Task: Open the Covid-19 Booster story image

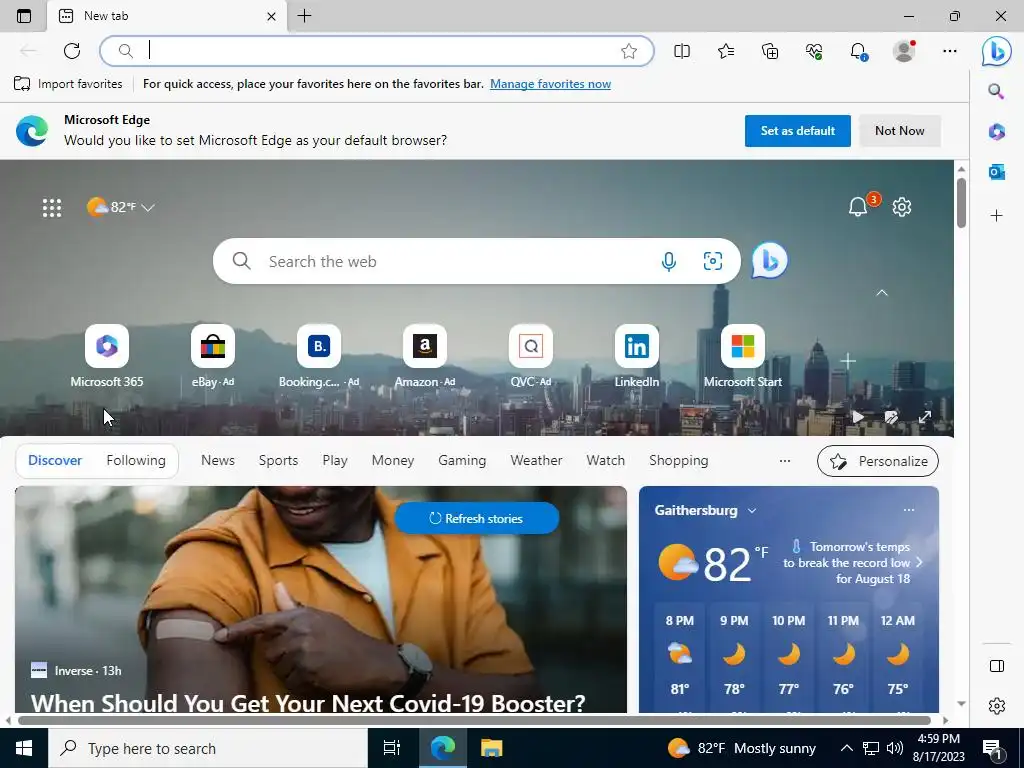Action: click(321, 600)
